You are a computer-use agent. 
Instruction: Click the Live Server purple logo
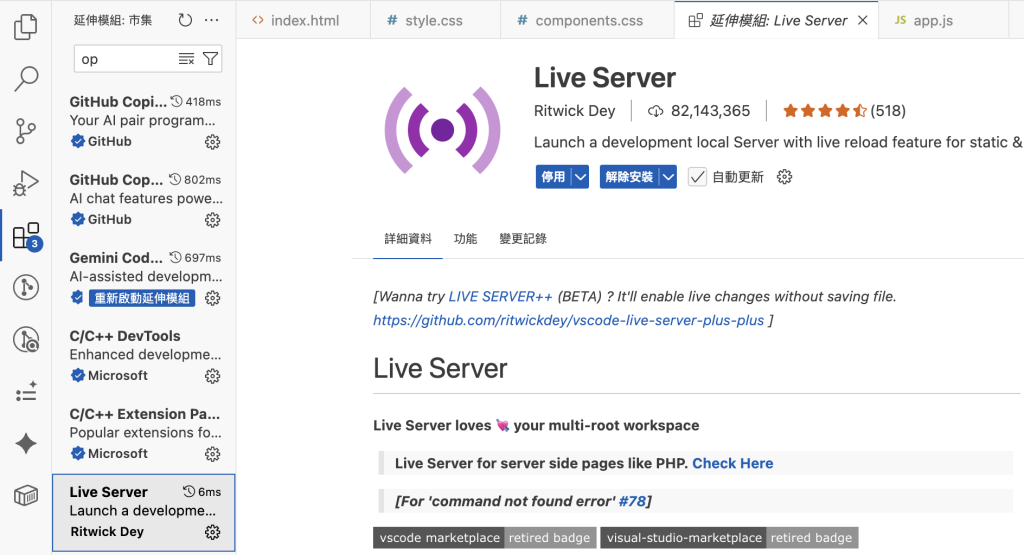tap(443, 130)
